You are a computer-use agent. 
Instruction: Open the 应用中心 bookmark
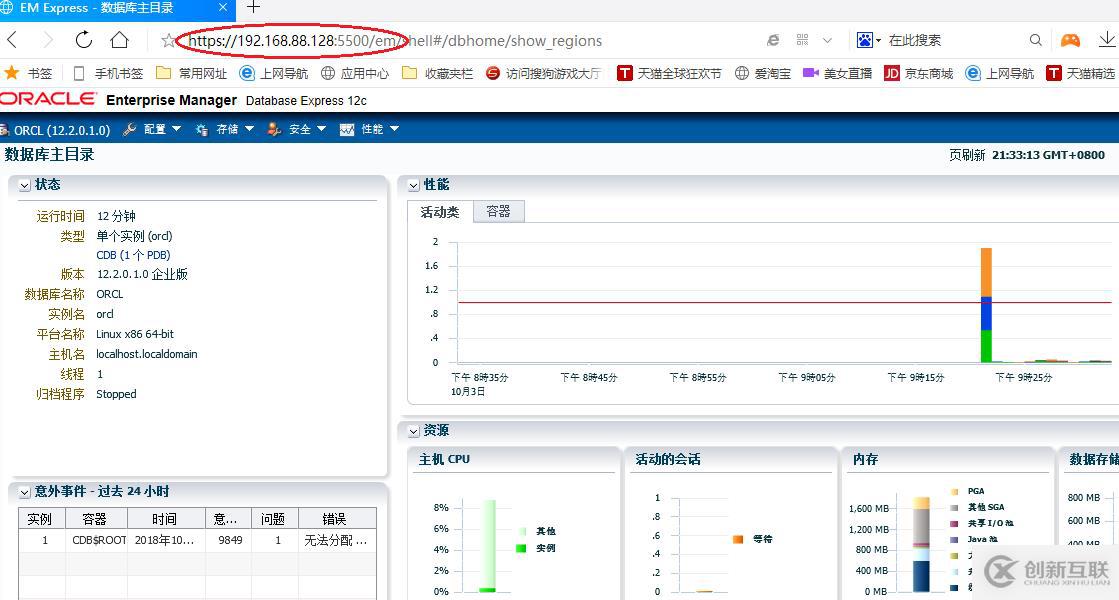tap(355, 73)
